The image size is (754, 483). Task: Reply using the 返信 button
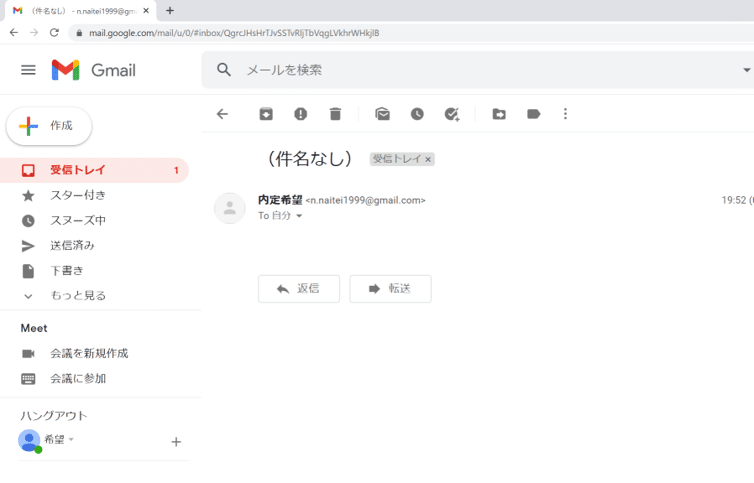[x=299, y=289]
